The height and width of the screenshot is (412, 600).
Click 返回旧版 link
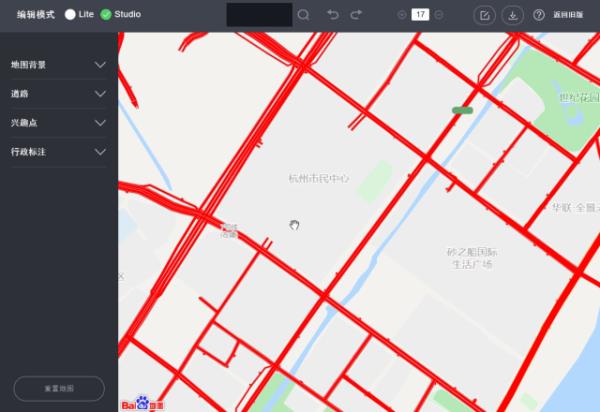point(568,15)
